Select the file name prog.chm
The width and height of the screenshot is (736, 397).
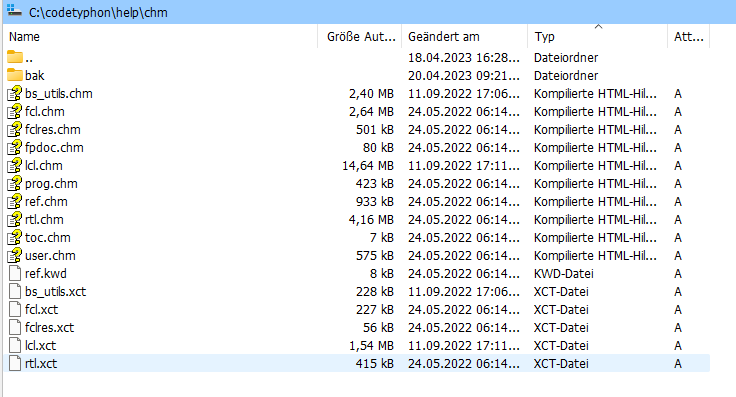coord(51,183)
